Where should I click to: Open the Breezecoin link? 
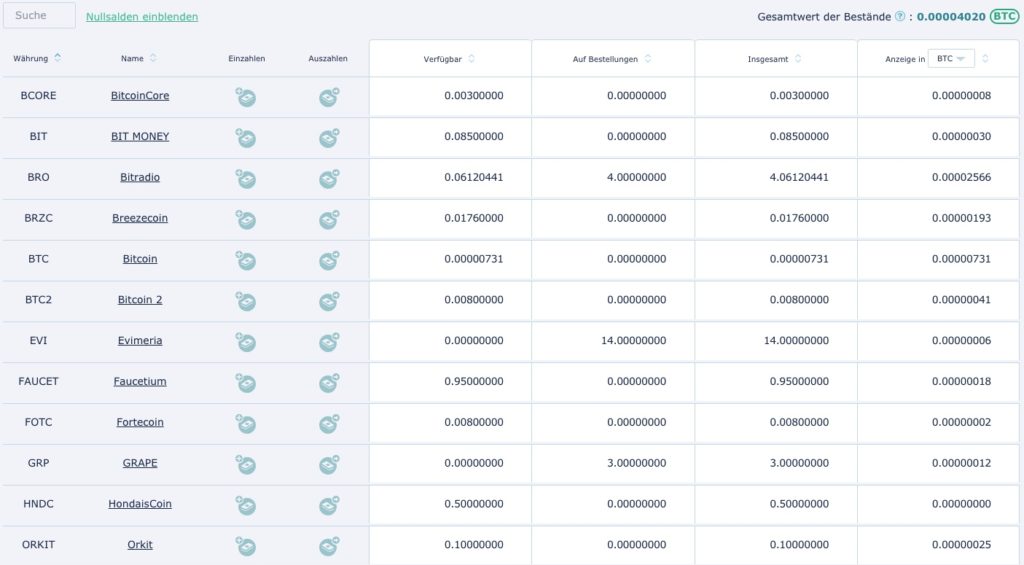click(x=140, y=218)
